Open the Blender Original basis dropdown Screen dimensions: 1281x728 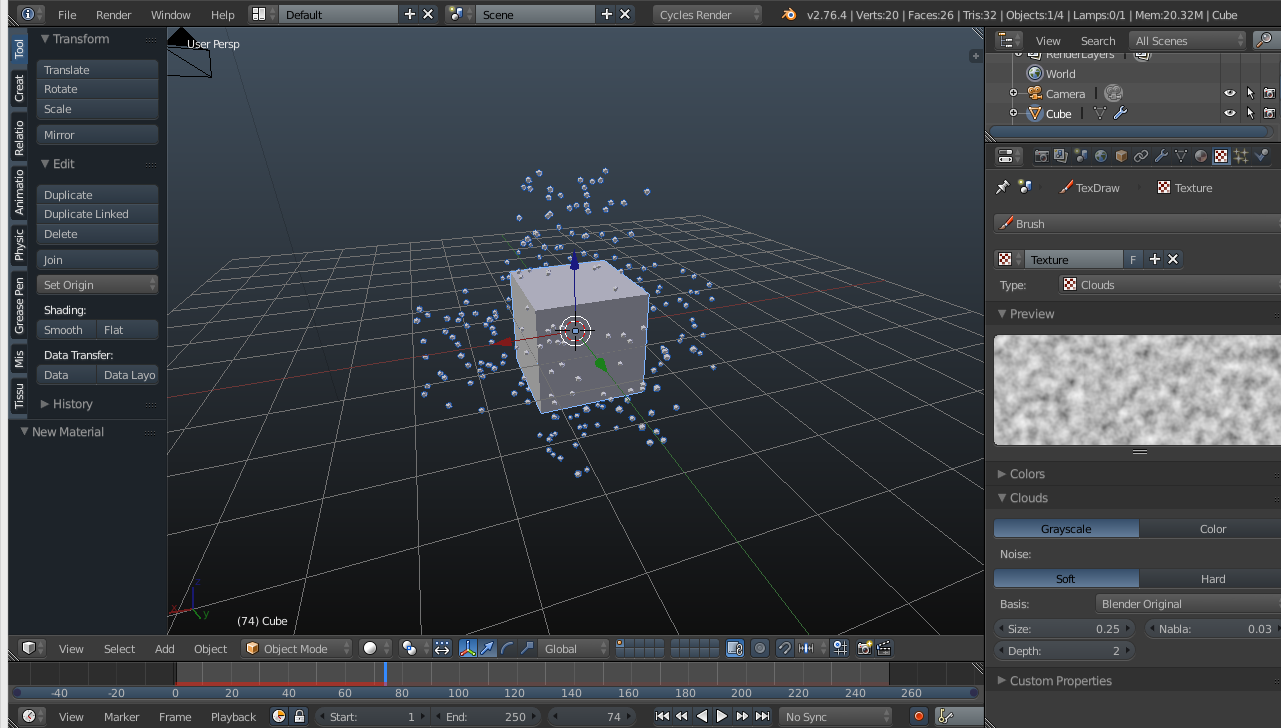tap(1188, 603)
